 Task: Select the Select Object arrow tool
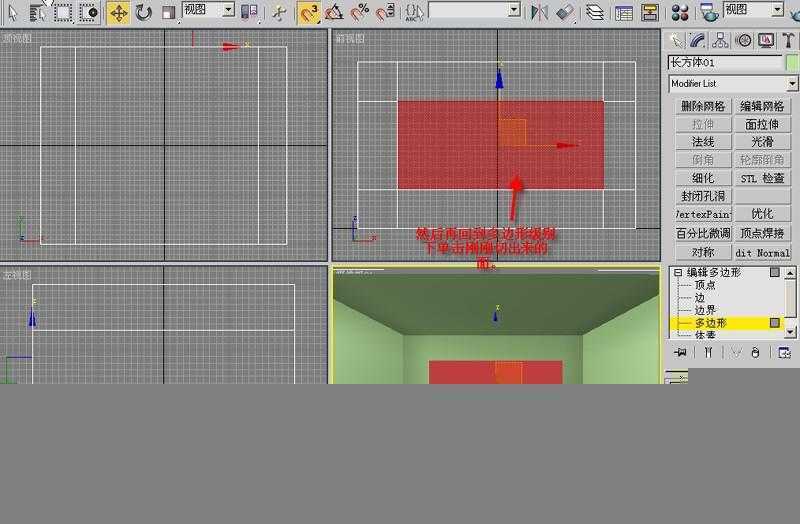[12, 12]
